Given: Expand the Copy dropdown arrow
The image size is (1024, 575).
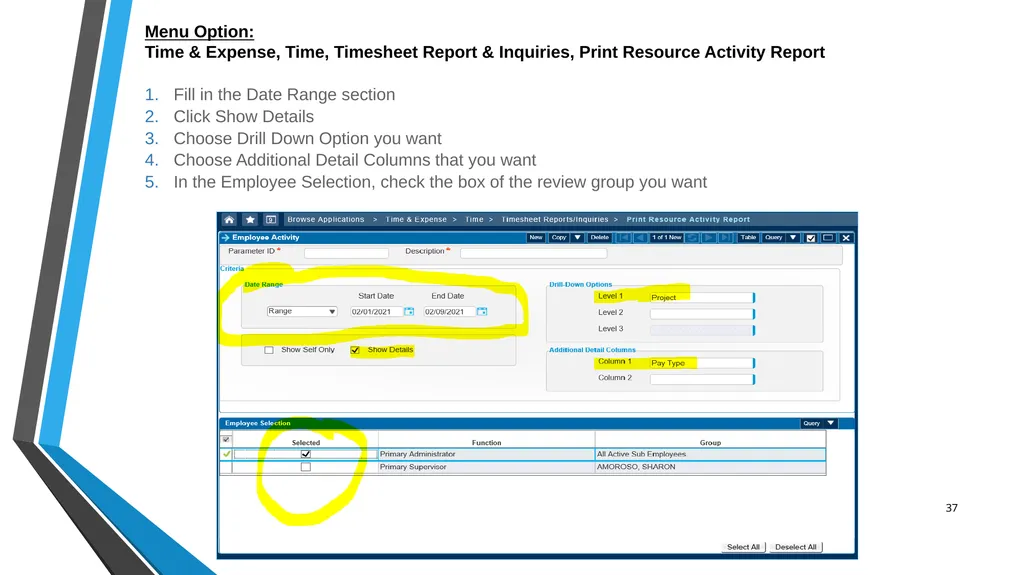Looking at the screenshot, I should click(577, 238).
